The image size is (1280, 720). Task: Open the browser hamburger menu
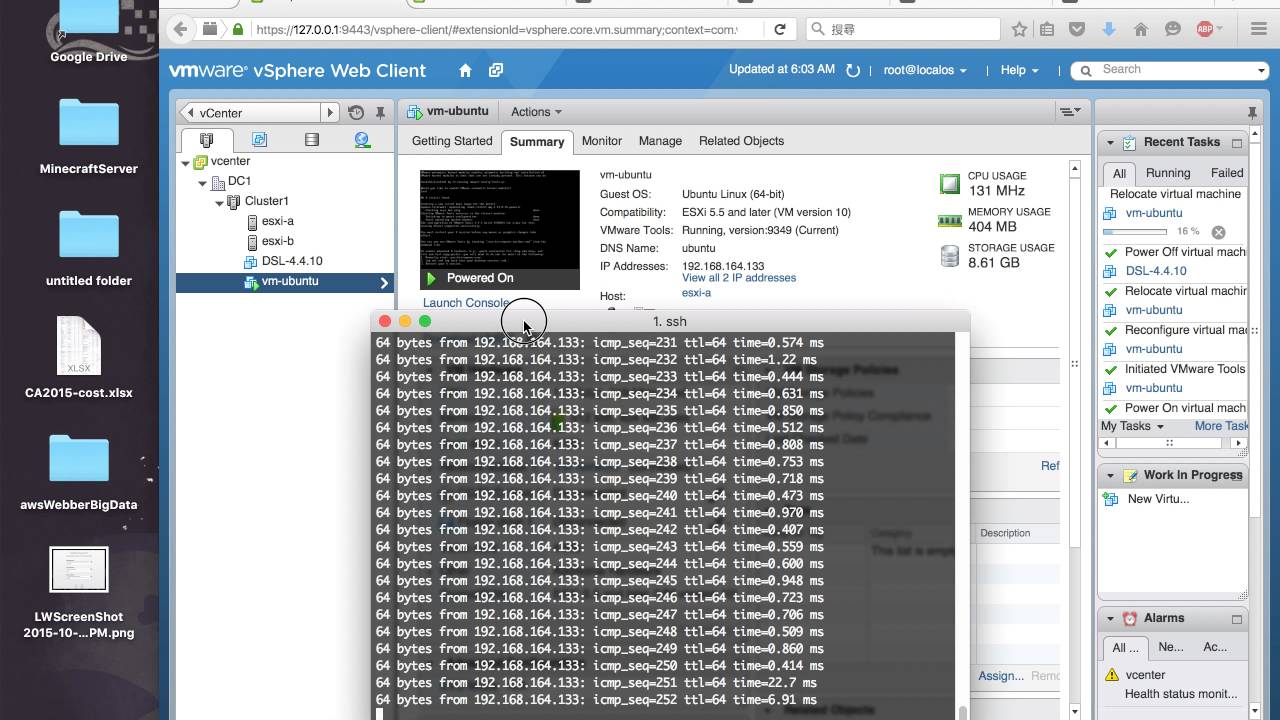click(1259, 30)
